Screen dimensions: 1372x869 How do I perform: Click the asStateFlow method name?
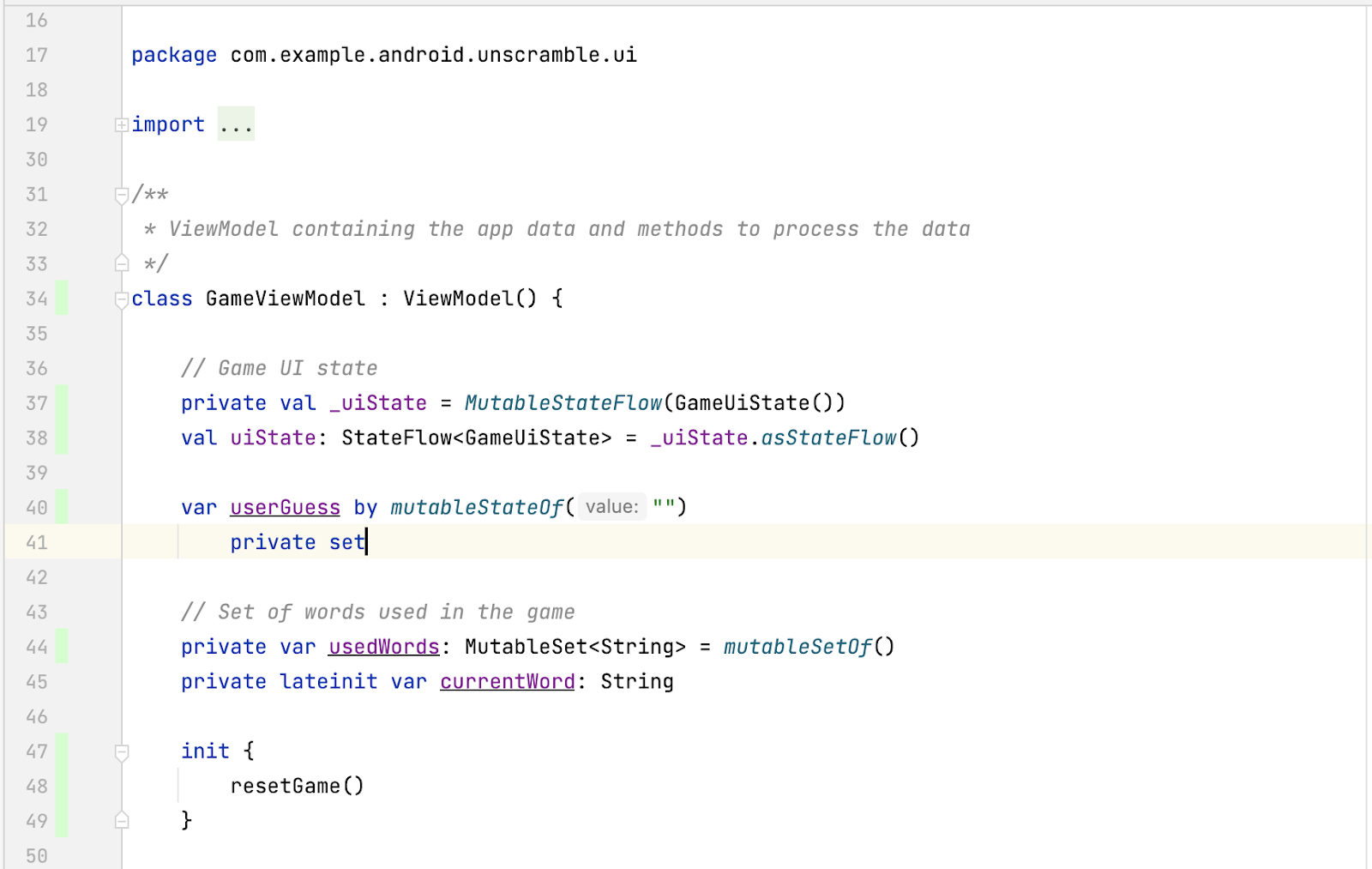click(827, 438)
